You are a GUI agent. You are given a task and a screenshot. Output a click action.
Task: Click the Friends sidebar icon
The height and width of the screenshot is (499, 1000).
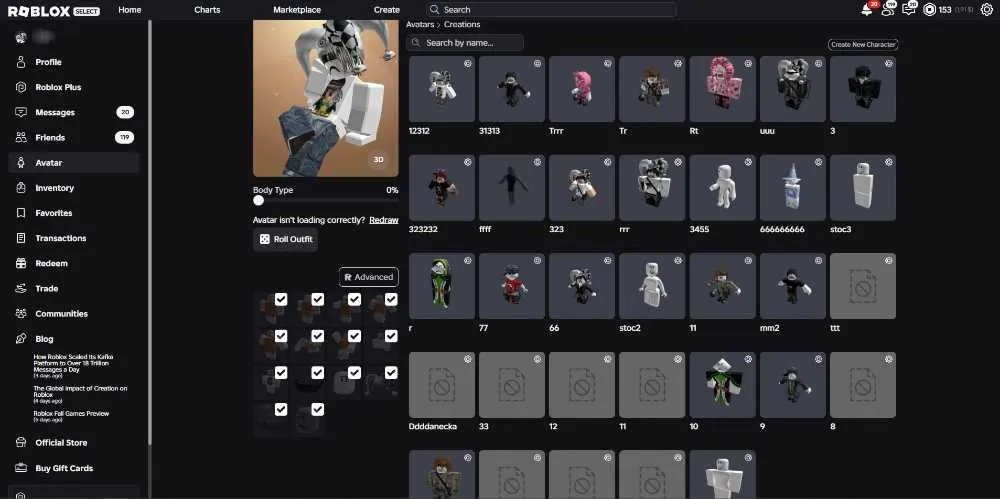(21, 137)
